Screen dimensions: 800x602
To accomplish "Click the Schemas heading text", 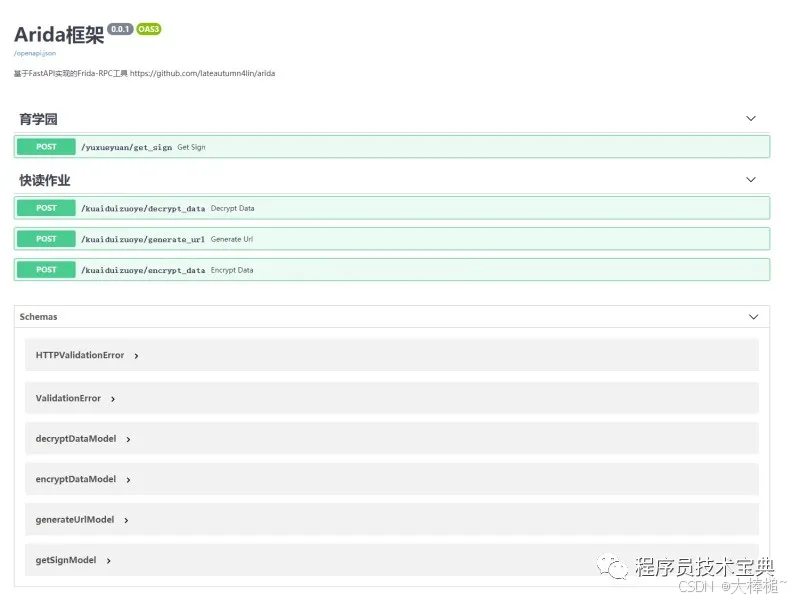I will click(38, 317).
